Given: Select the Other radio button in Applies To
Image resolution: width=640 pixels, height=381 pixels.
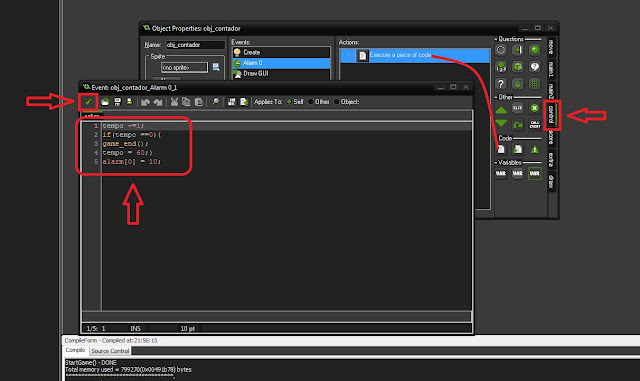Looking at the screenshot, I should [x=311, y=102].
